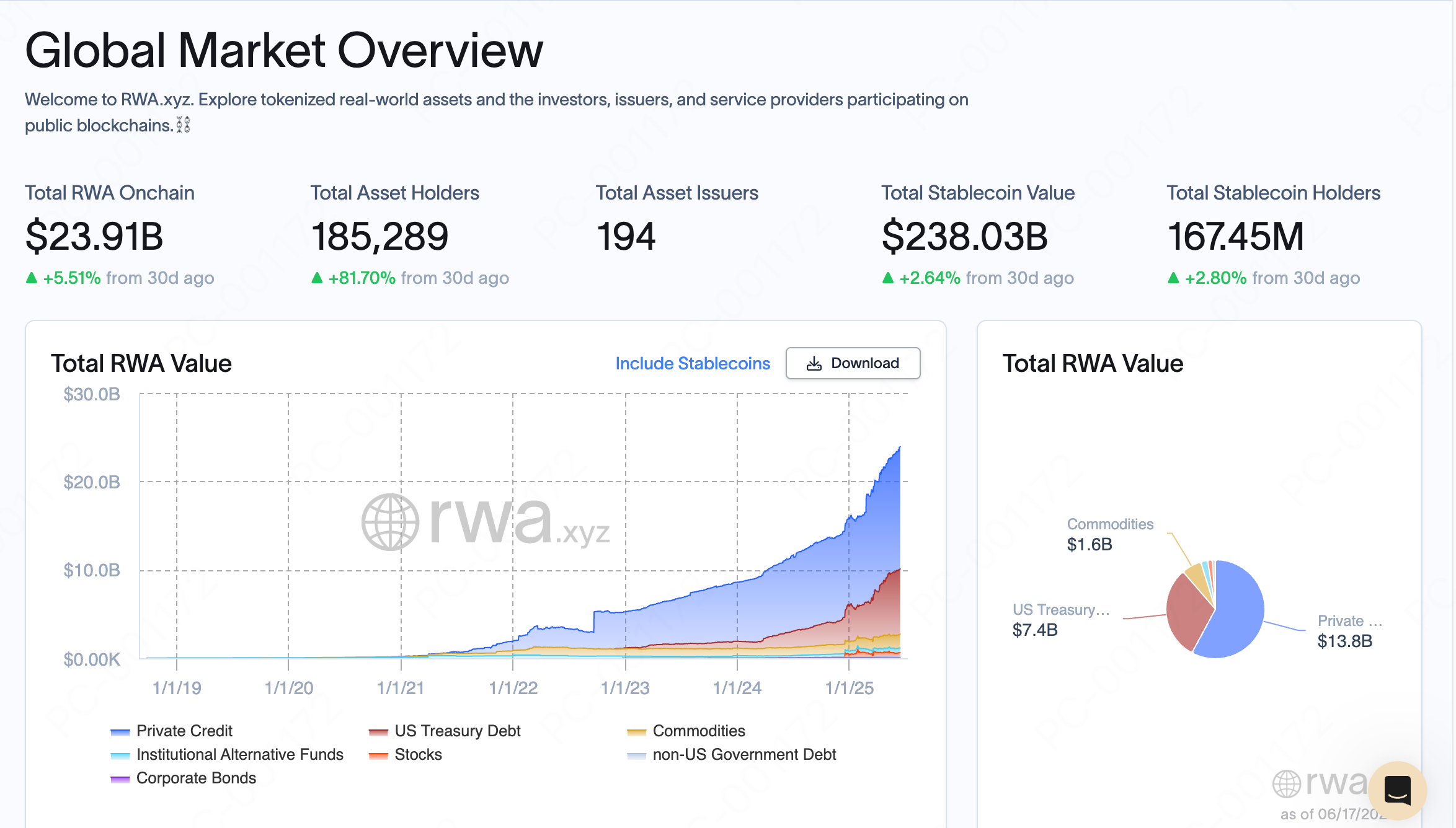Click the Include Stablecoins link
1456x828 pixels.
692,363
